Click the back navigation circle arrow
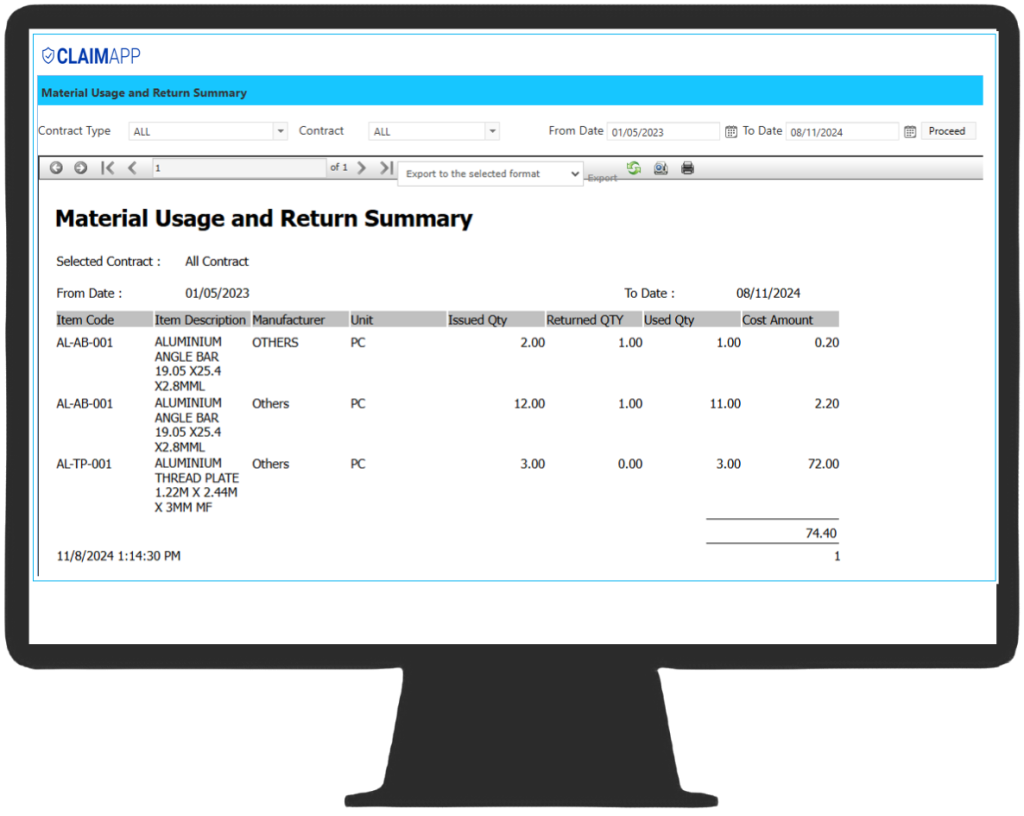 click(56, 168)
